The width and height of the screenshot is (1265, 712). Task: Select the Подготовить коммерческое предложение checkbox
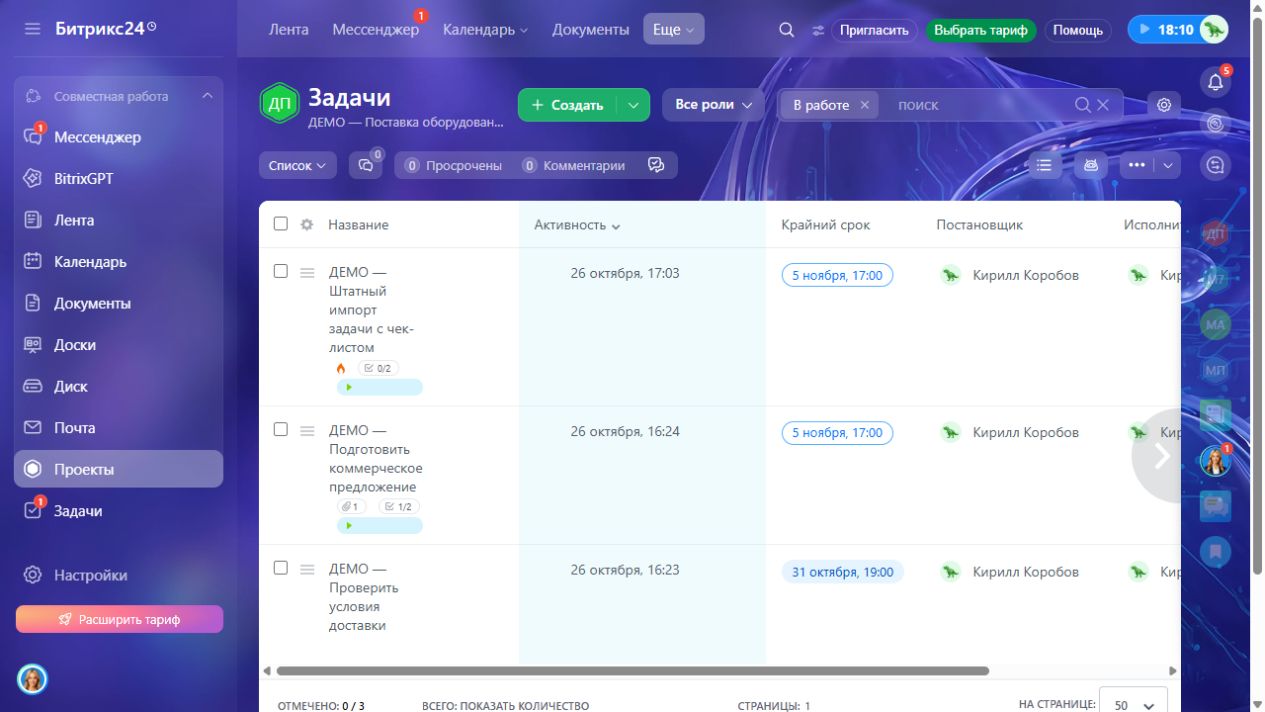coord(281,429)
